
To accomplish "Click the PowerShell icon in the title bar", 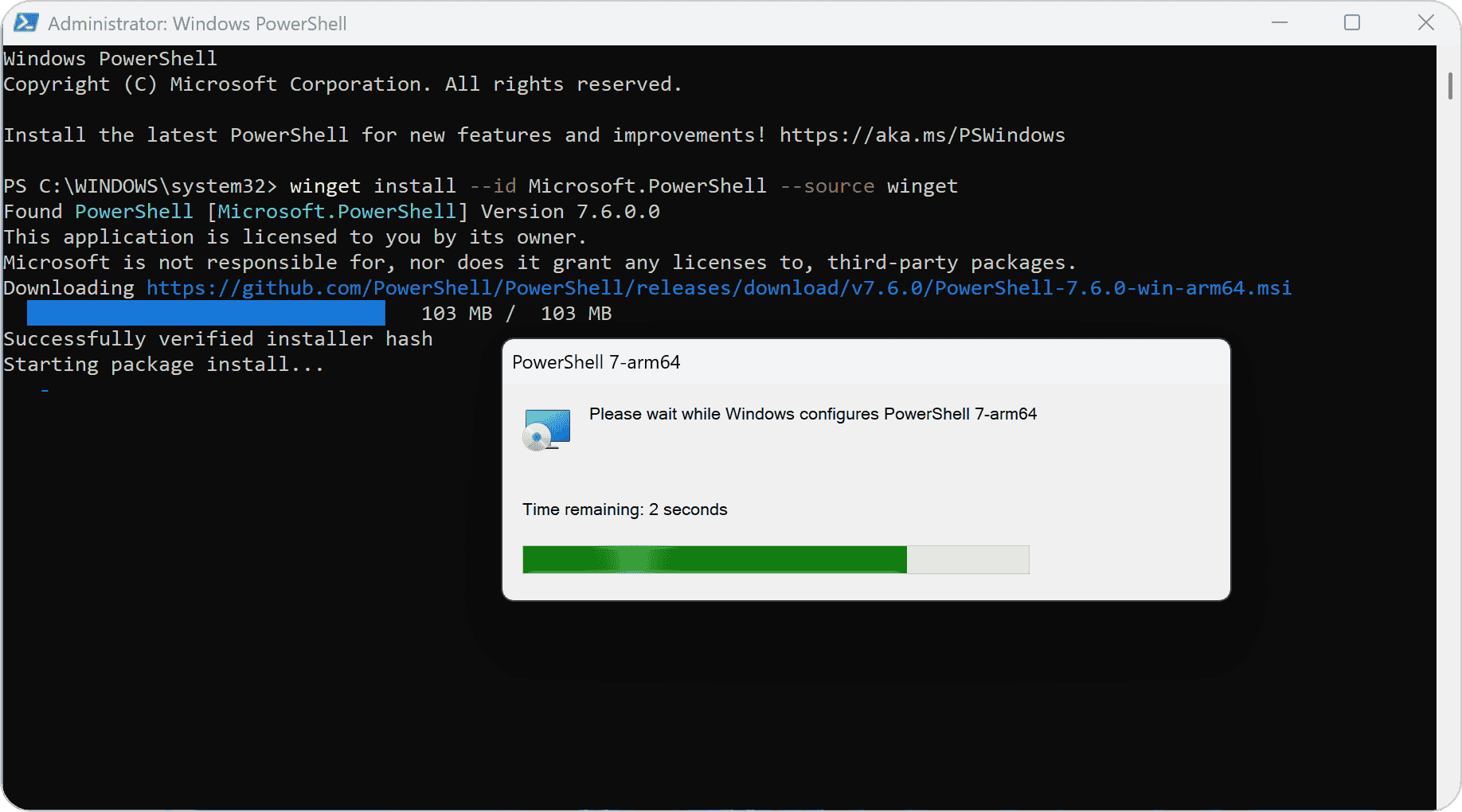I will tap(25, 23).
